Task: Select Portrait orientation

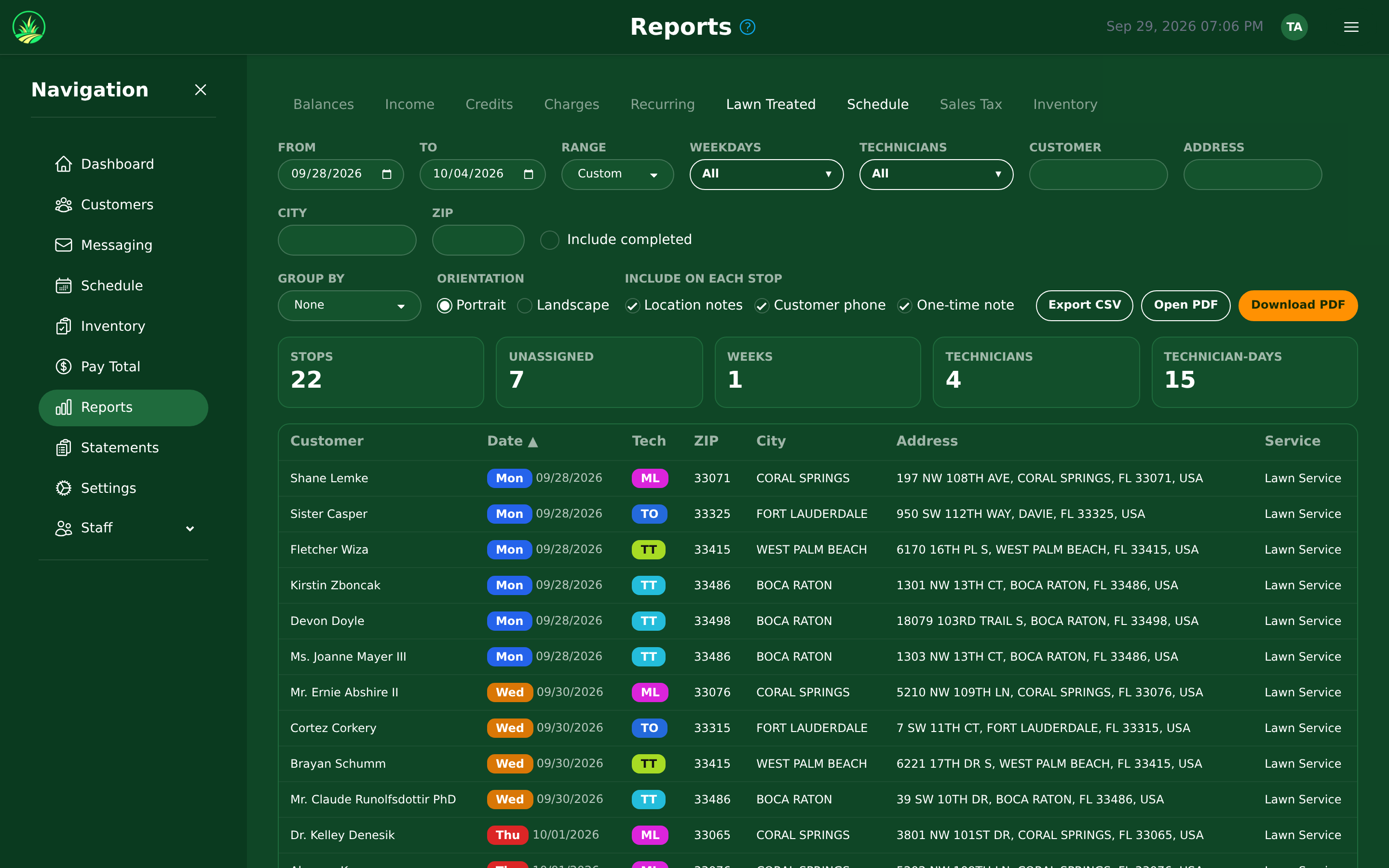Action: 444,305
